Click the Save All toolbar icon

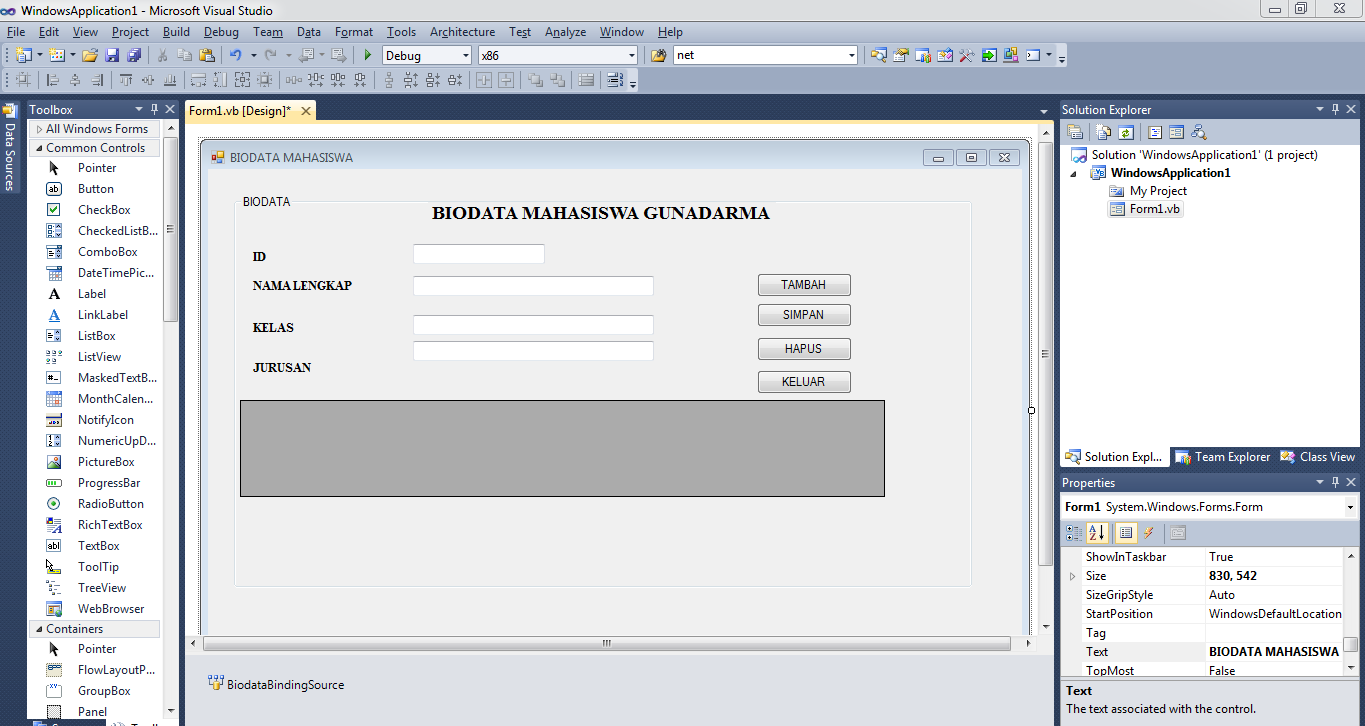[134, 55]
